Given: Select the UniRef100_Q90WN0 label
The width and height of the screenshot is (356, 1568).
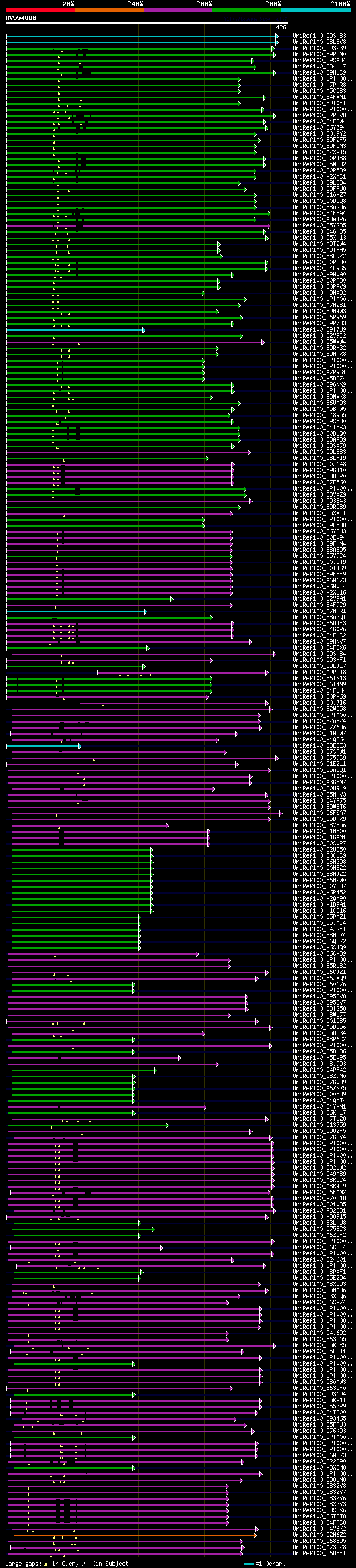Looking at the screenshot, I should click(x=319, y=1479).
